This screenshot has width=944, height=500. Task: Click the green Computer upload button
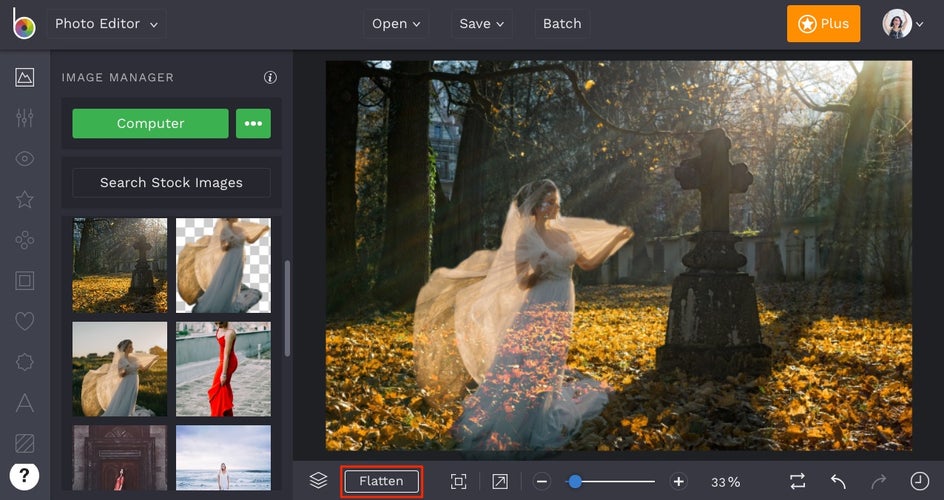150,123
